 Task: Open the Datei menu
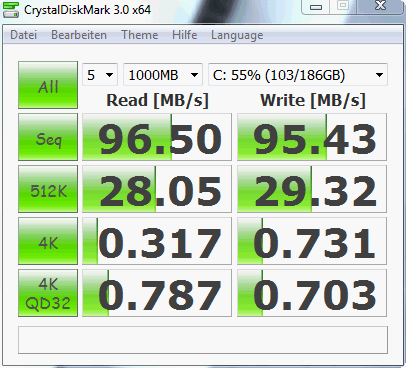[23, 35]
